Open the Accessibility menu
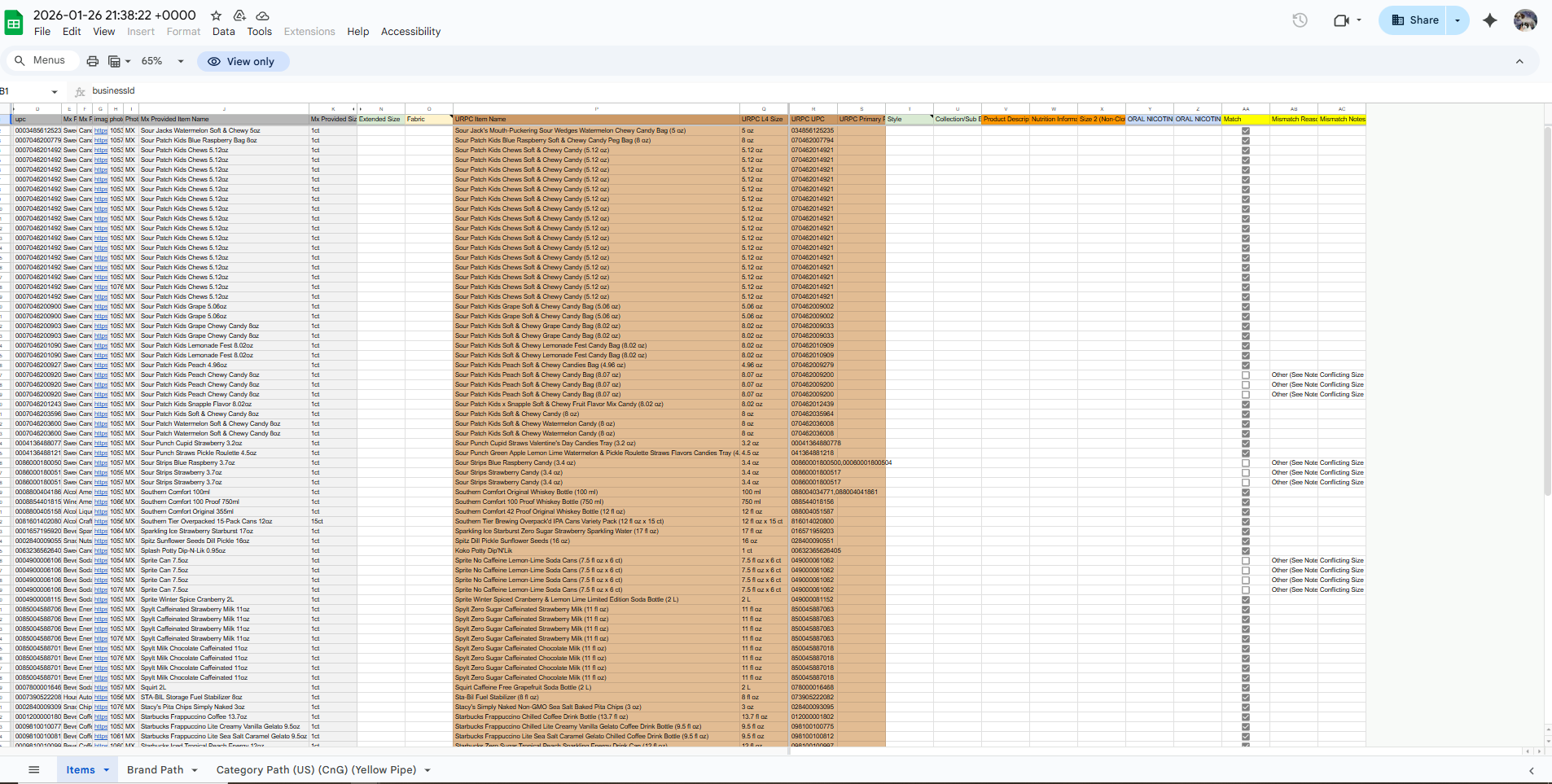Viewport: 1552px width, 784px height. tap(410, 32)
